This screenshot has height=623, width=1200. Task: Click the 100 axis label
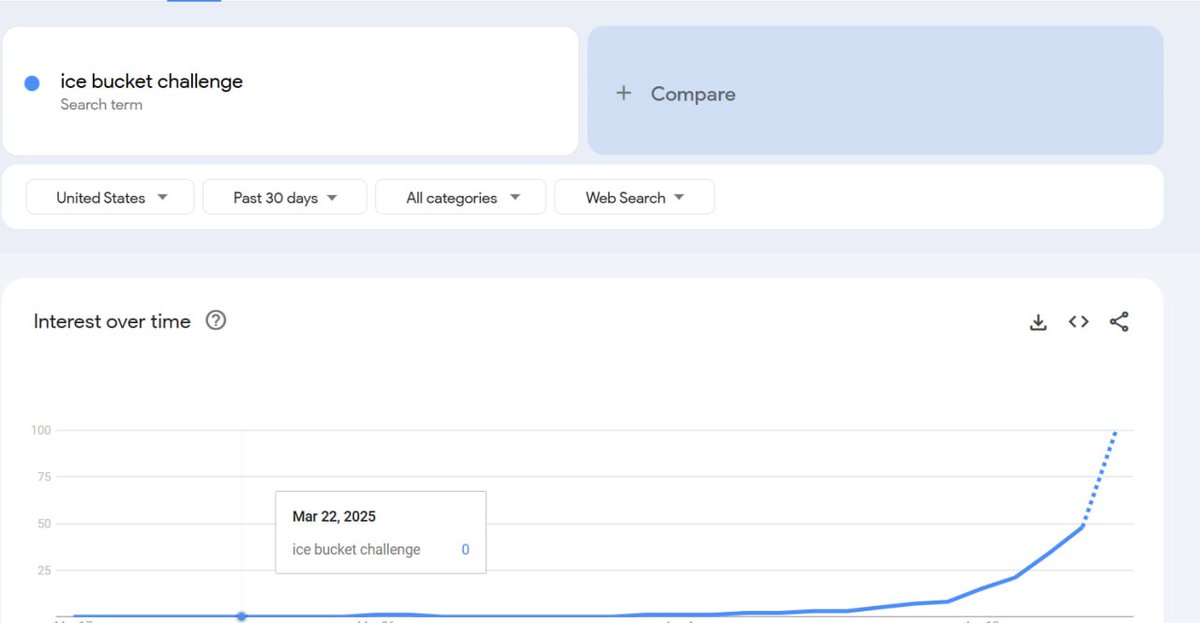click(41, 430)
